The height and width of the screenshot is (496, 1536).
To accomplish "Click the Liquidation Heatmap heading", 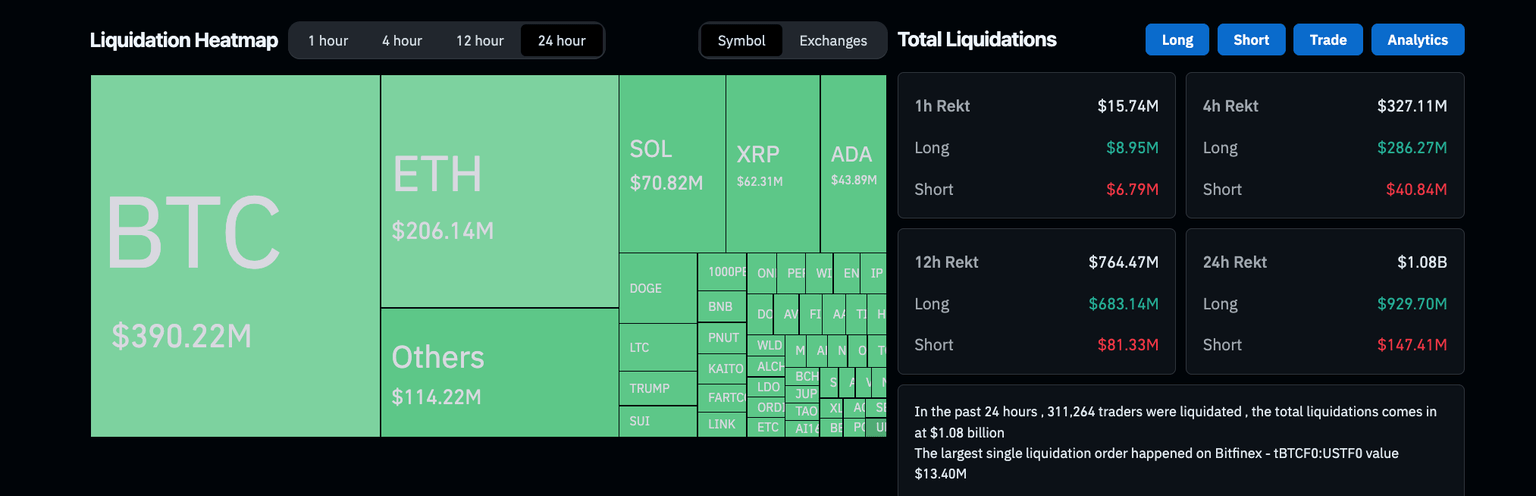I will 184,41.
